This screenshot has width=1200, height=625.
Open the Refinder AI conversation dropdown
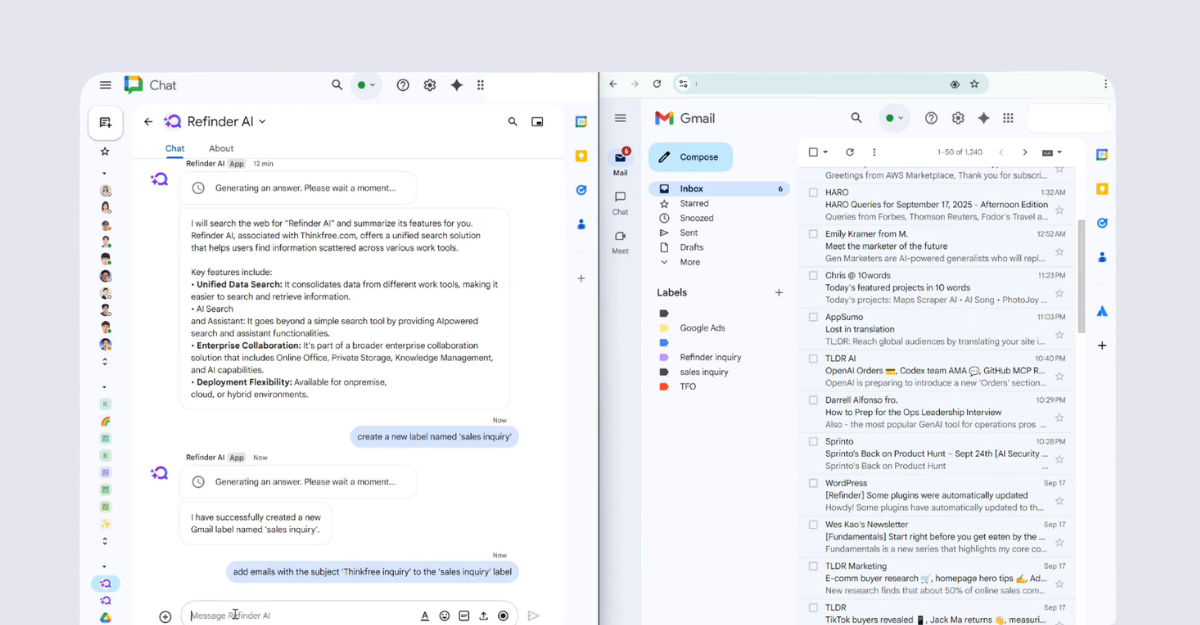(260, 121)
